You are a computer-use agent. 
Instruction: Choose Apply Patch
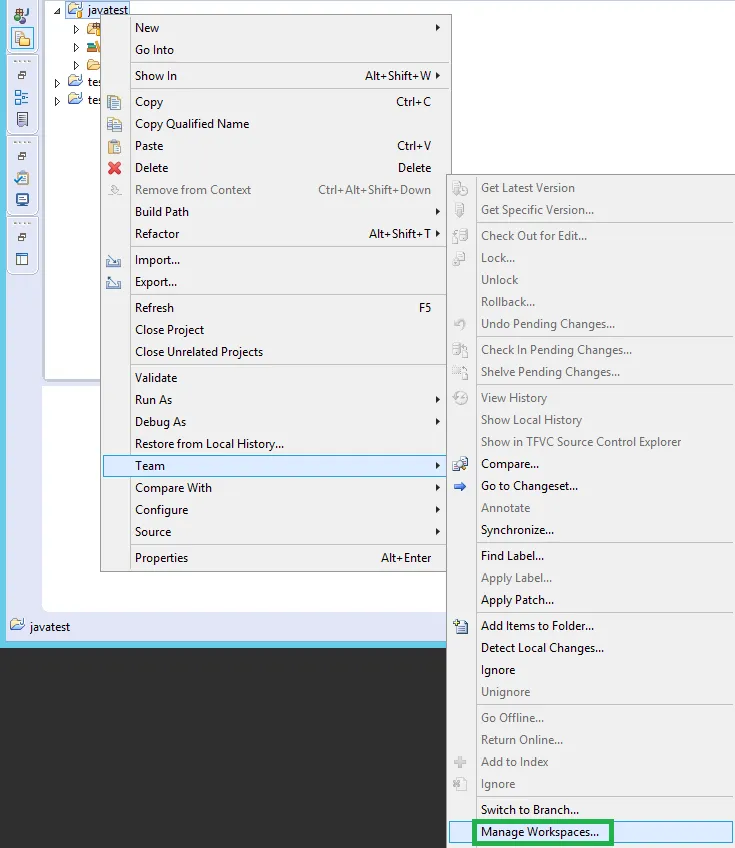(591, 600)
